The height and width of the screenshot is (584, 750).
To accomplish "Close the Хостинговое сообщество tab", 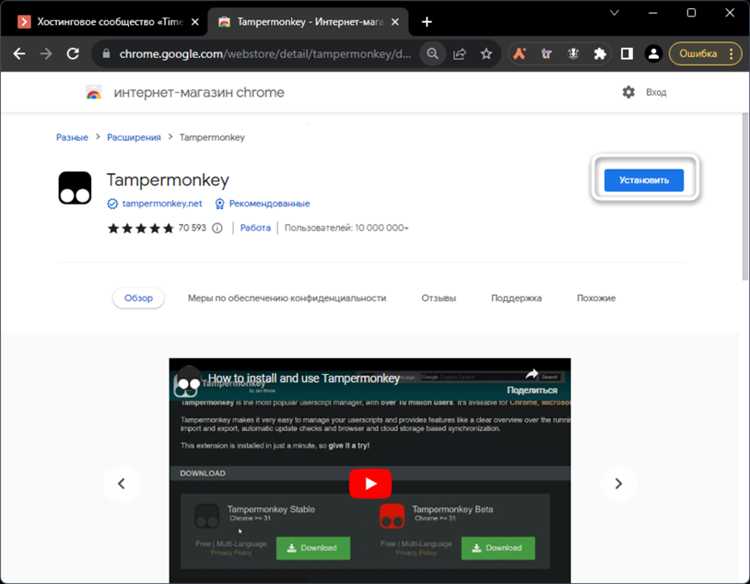I will pos(195,22).
